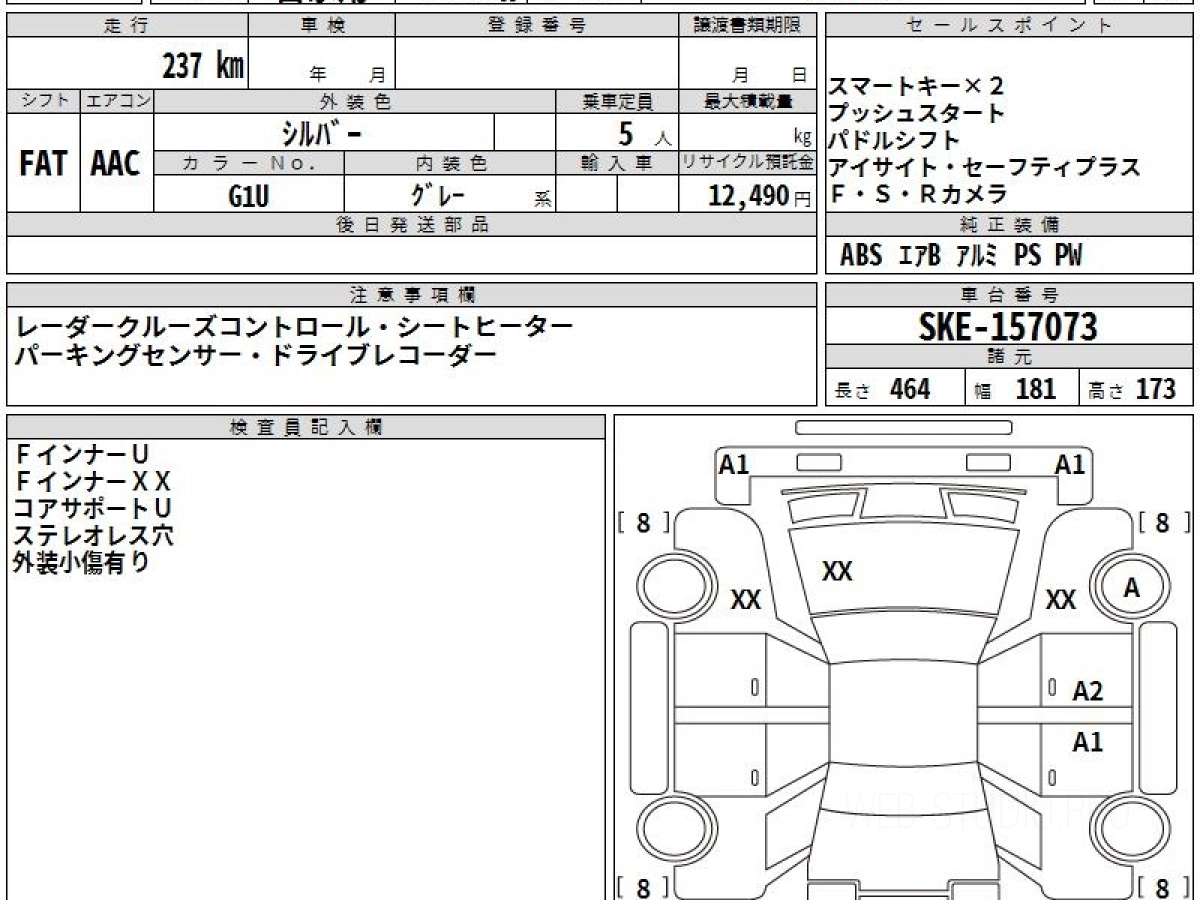Click ABS in standard equipment
Viewport: 1200px width, 900px height.
click(x=861, y=256)
